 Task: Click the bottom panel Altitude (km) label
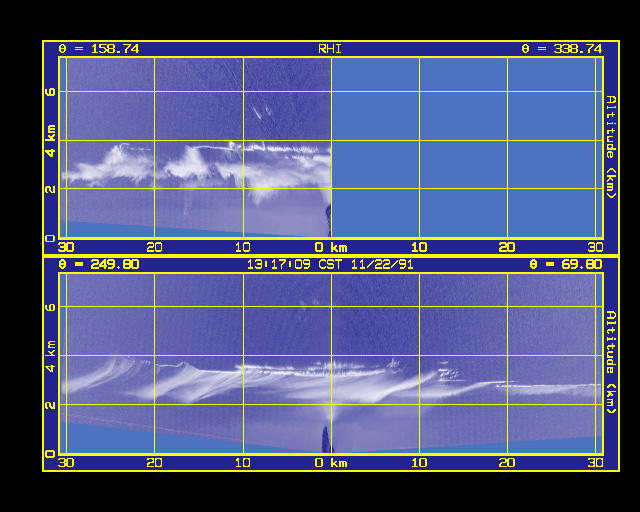[610, 362]
